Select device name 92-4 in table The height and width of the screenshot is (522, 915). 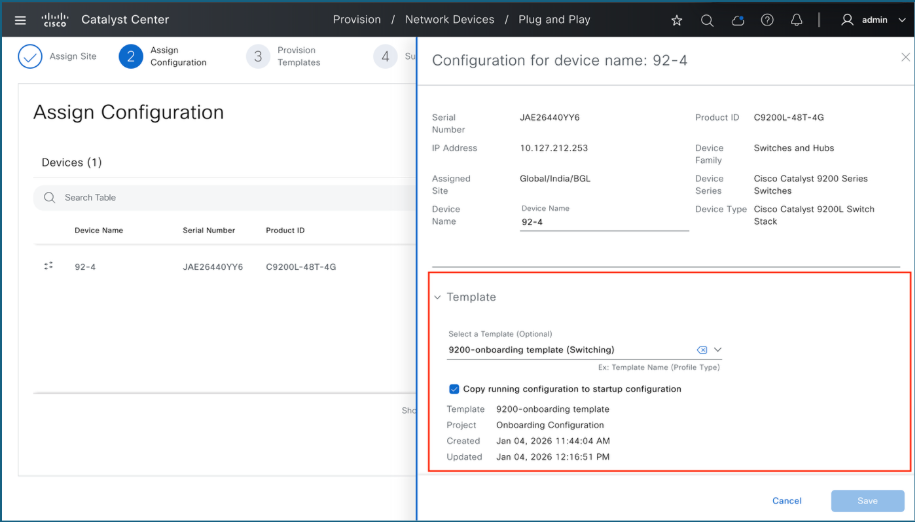(x=85, y=267)
